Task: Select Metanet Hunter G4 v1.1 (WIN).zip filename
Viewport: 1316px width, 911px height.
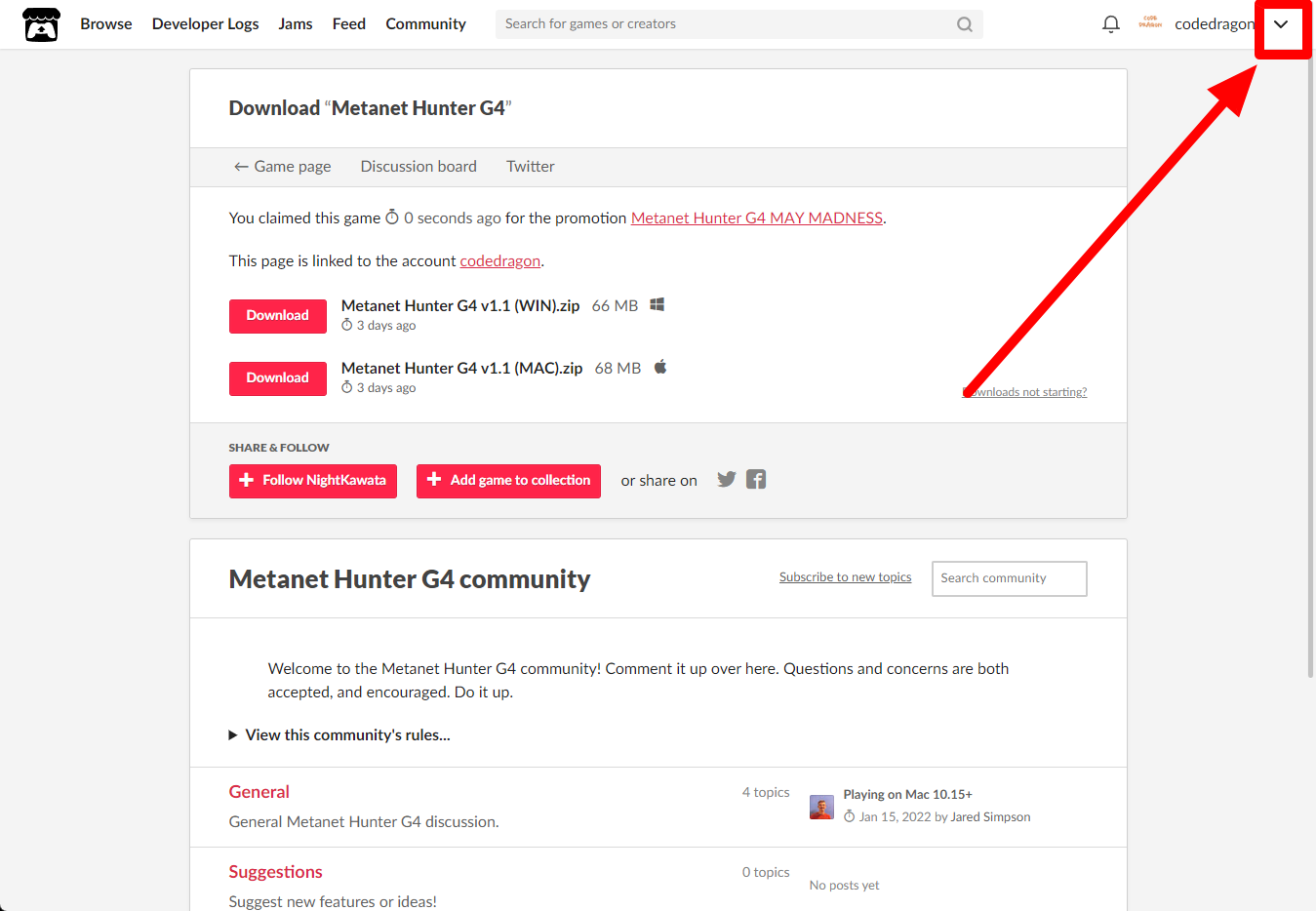Action: [x=460, y=305]
